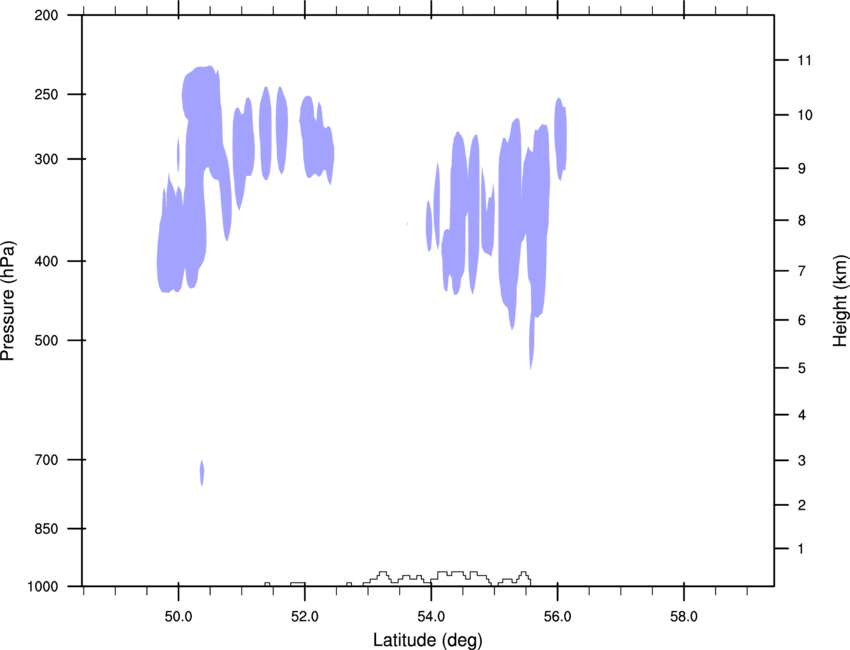This screenshot has width=850, height=650.
Task: Click the 300 pressure tick label
Action: point(46,159)
